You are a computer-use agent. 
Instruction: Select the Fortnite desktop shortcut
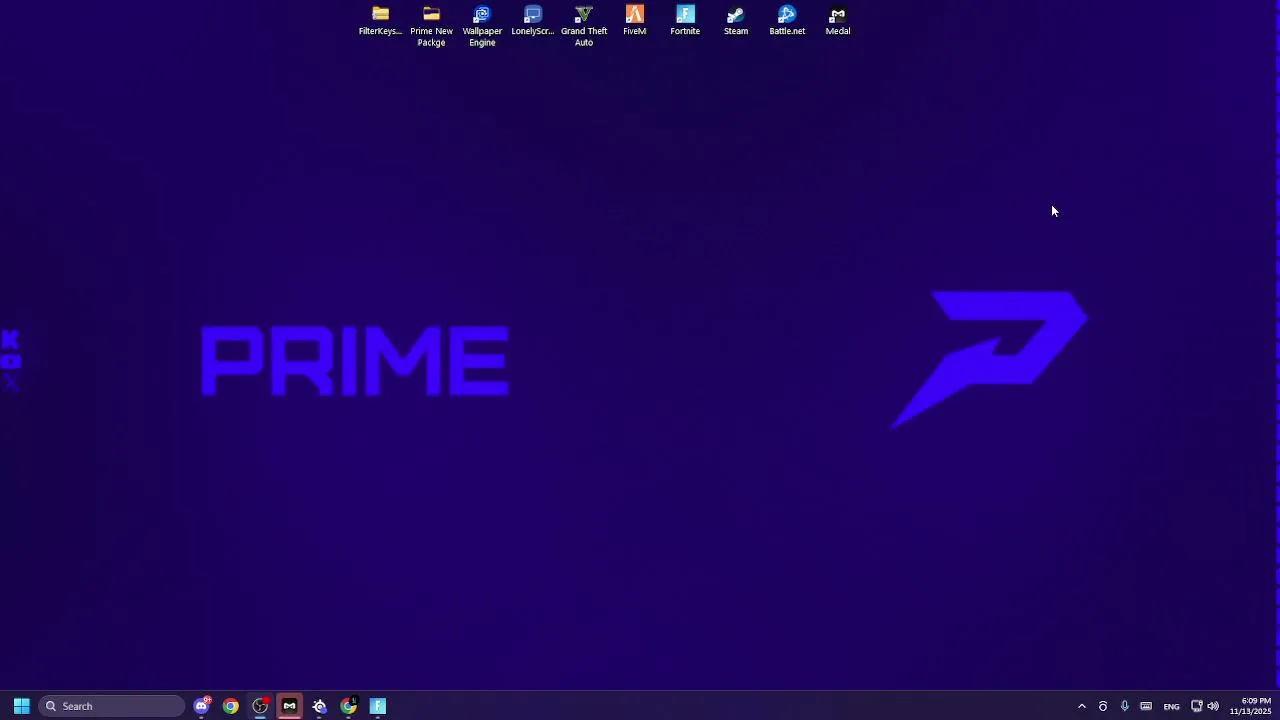coord(685,21)
